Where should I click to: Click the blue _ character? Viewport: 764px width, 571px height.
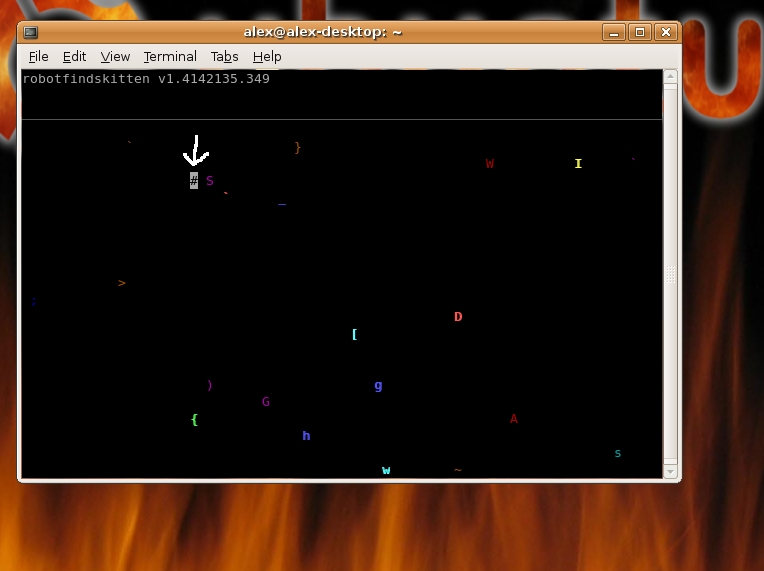coord(282,205)
